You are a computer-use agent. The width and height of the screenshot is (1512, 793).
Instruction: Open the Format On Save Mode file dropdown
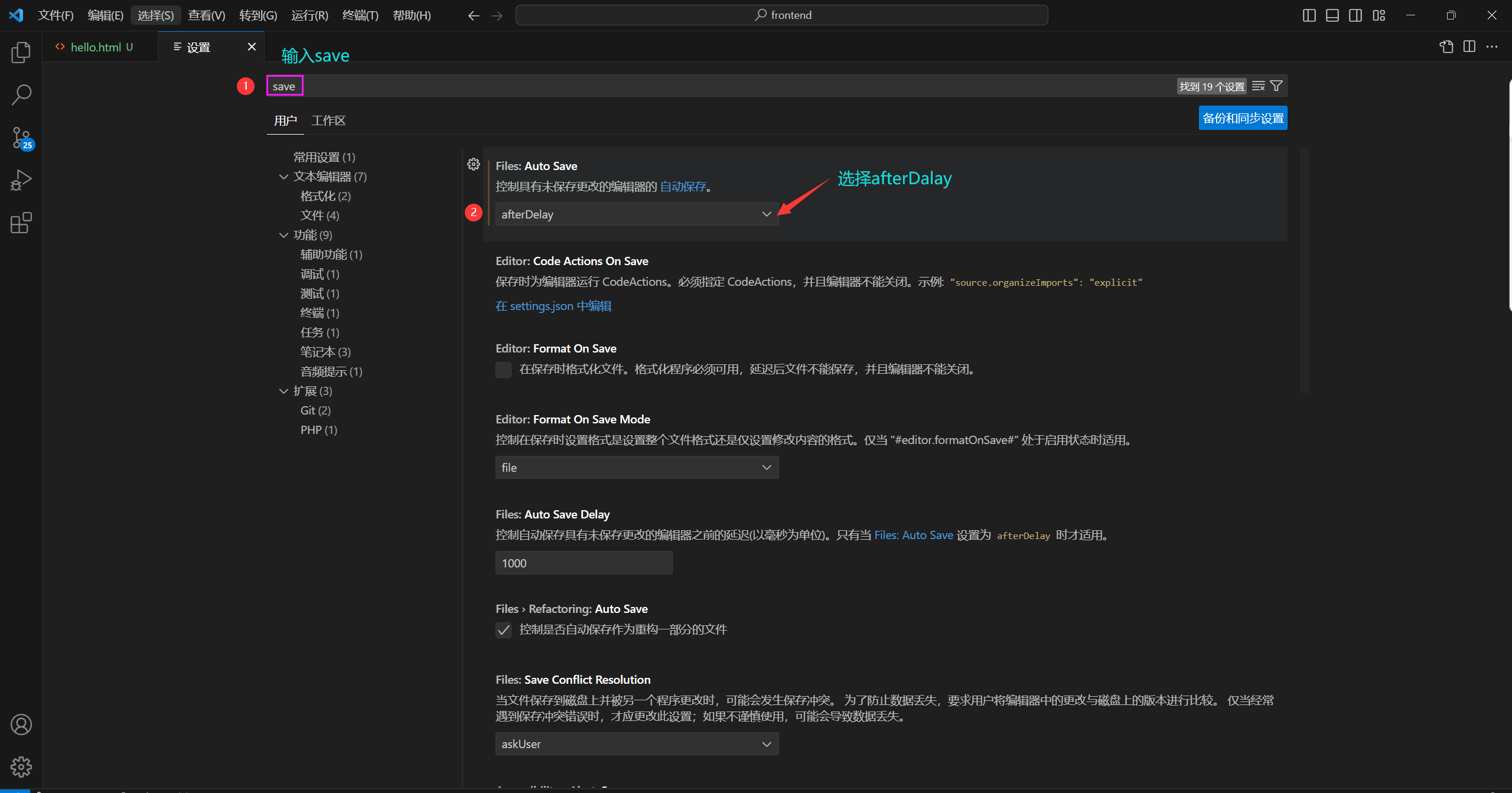click(x=637, y=468)
